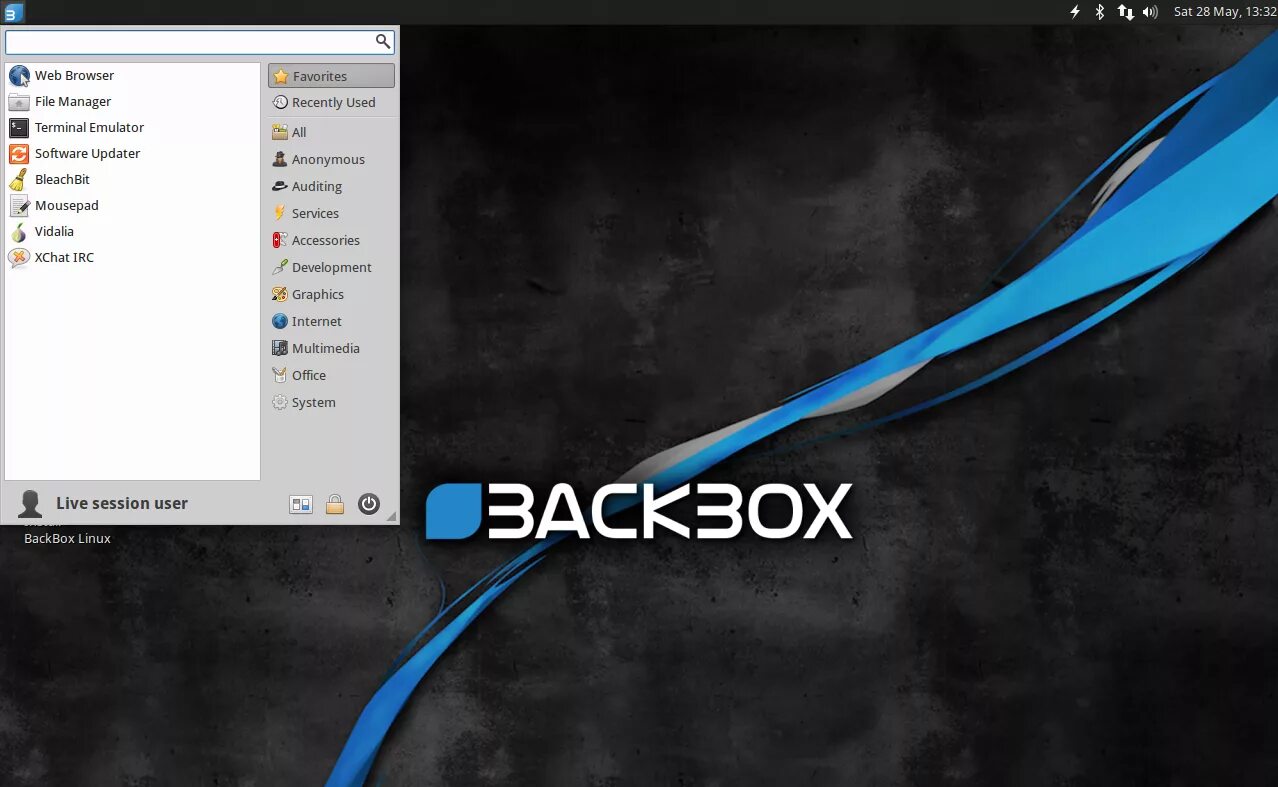This screenshot has height=787, width=1278.
Task: Click the Live session user name
Action: pos(122,503)
